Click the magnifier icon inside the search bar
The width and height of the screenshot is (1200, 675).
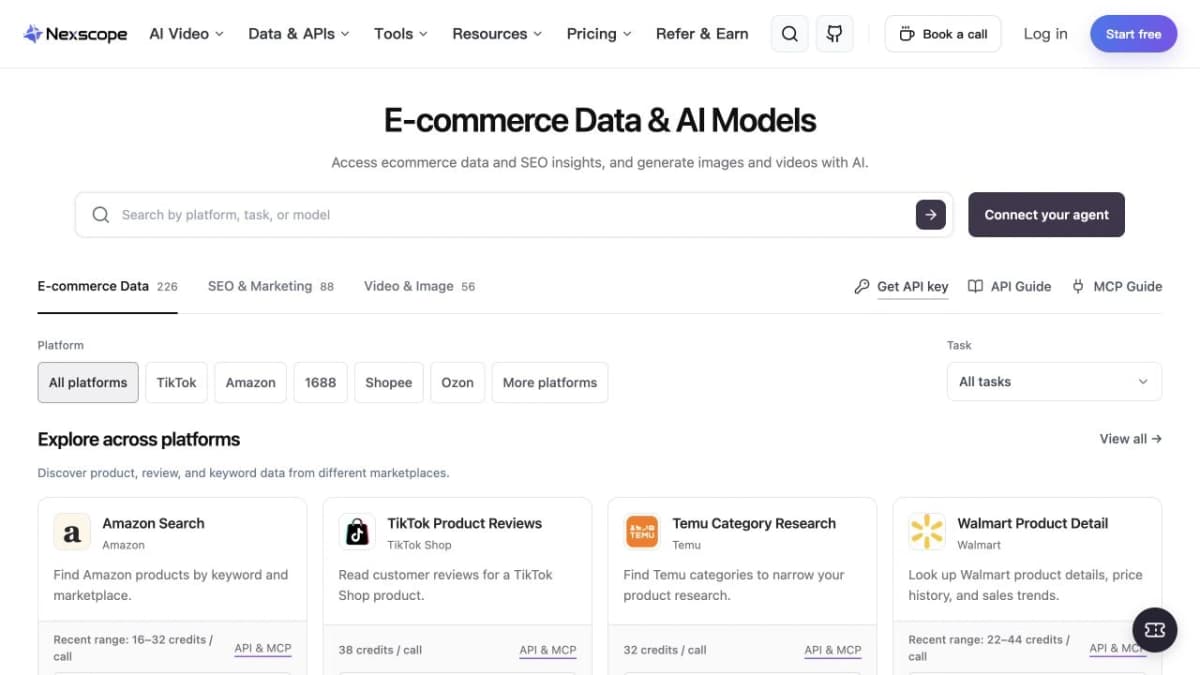pyautogui.click(x=101, y=215)
